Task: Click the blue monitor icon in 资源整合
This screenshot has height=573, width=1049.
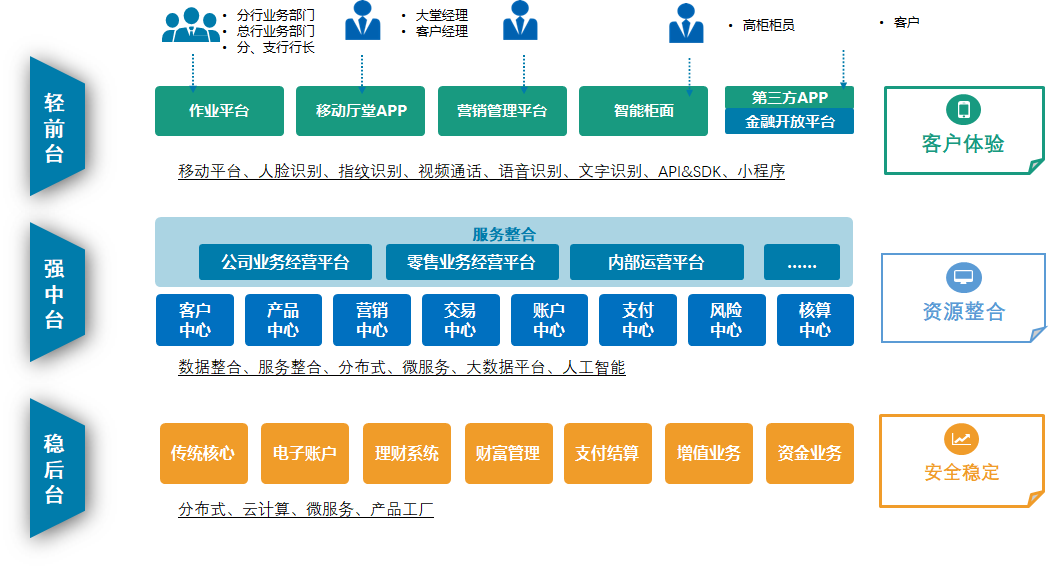Action: coord(963,277)
